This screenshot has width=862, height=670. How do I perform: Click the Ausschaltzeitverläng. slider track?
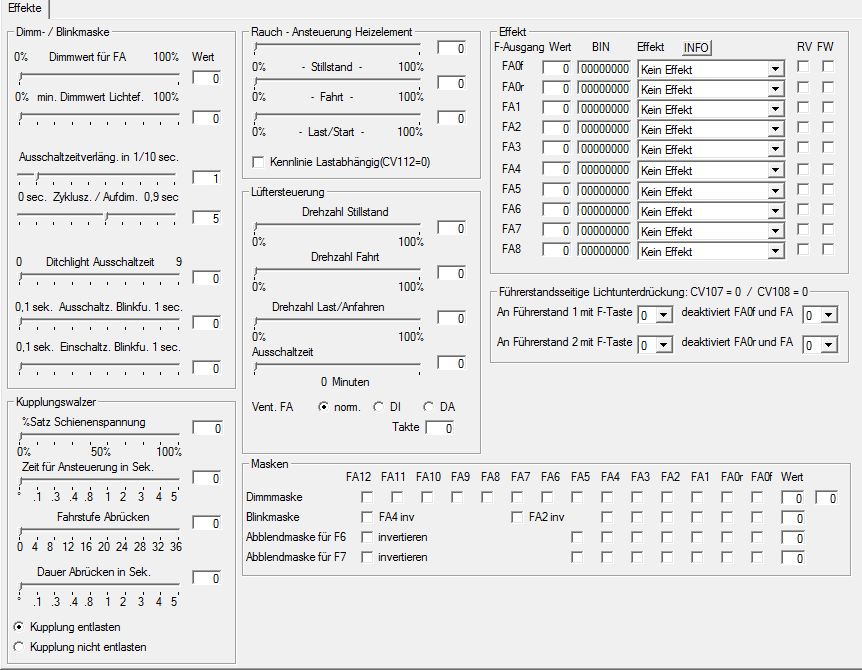[x=97, y=177]
